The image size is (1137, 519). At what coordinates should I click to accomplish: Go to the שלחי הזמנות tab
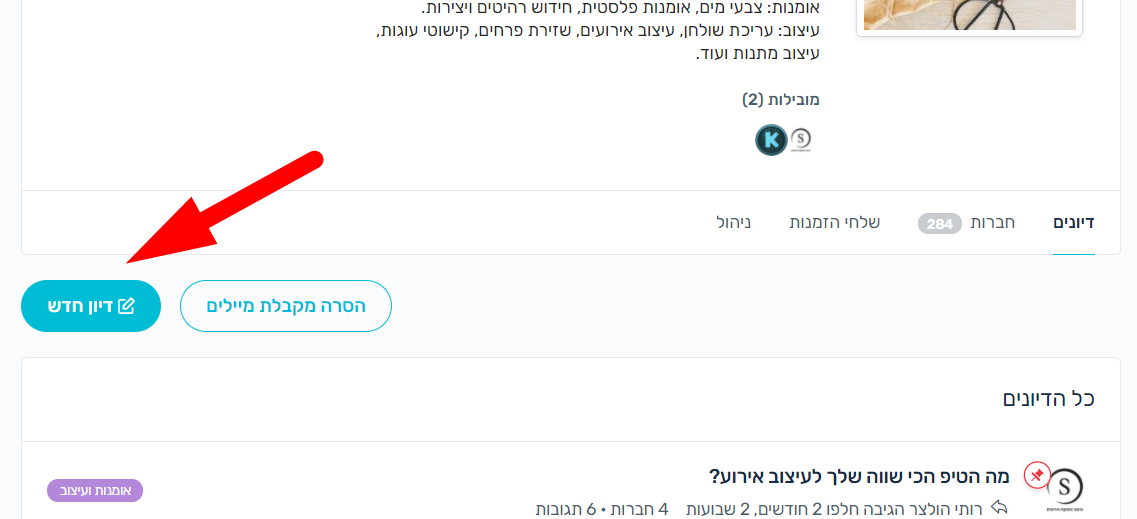835,222
